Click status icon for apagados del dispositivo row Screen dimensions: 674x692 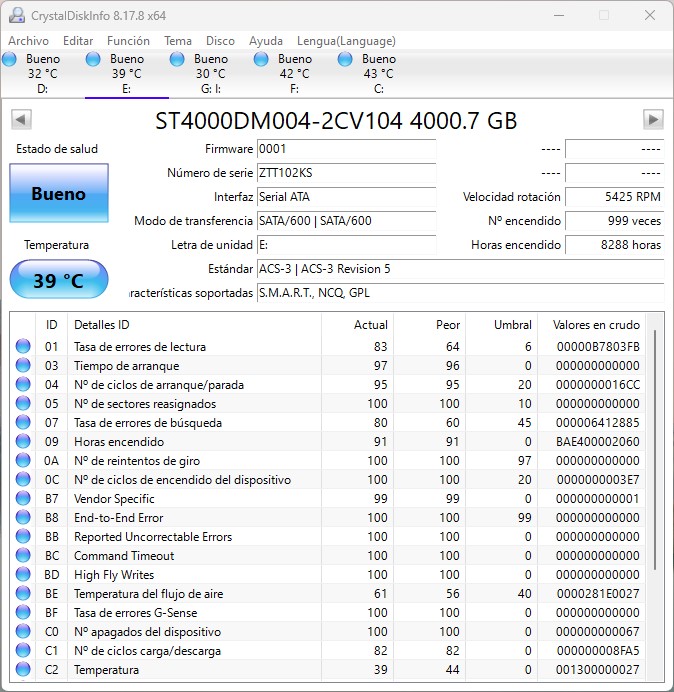coord(23,631)
